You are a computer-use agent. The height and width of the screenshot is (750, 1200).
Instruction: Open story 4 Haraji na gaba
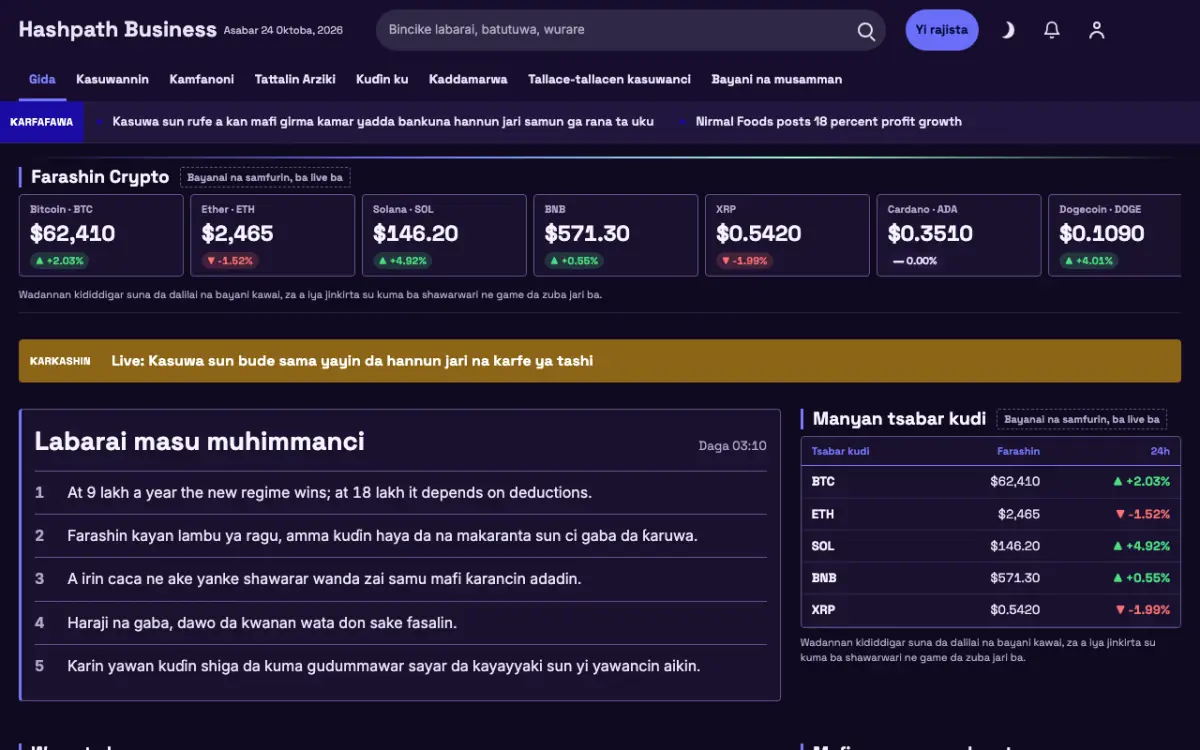point(401,622)
